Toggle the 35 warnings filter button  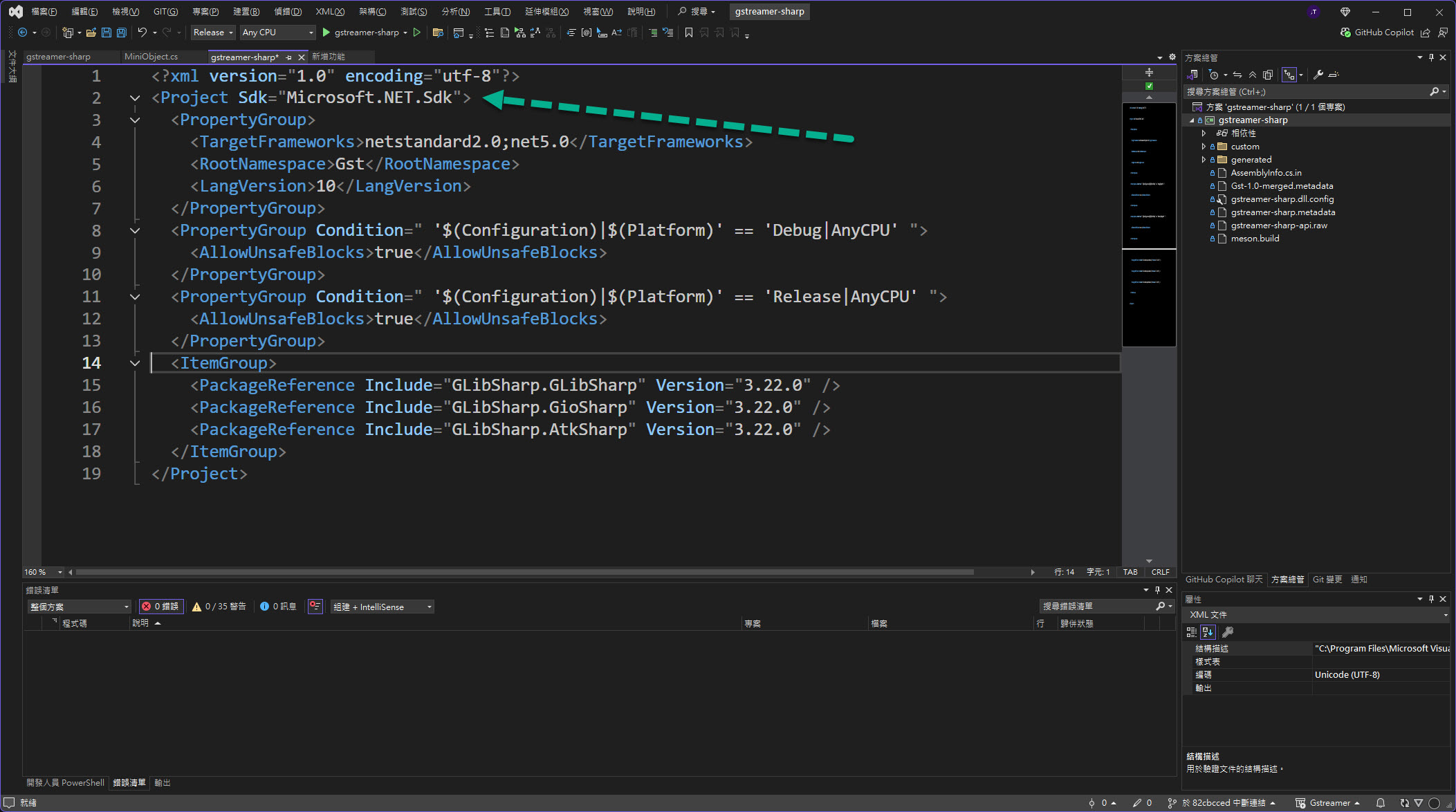(219, 607)
